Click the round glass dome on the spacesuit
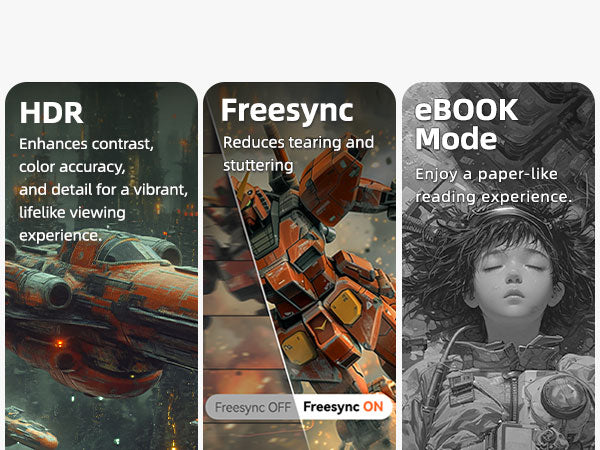The height and width of the screenshot is (450, 600). [562, 396]
